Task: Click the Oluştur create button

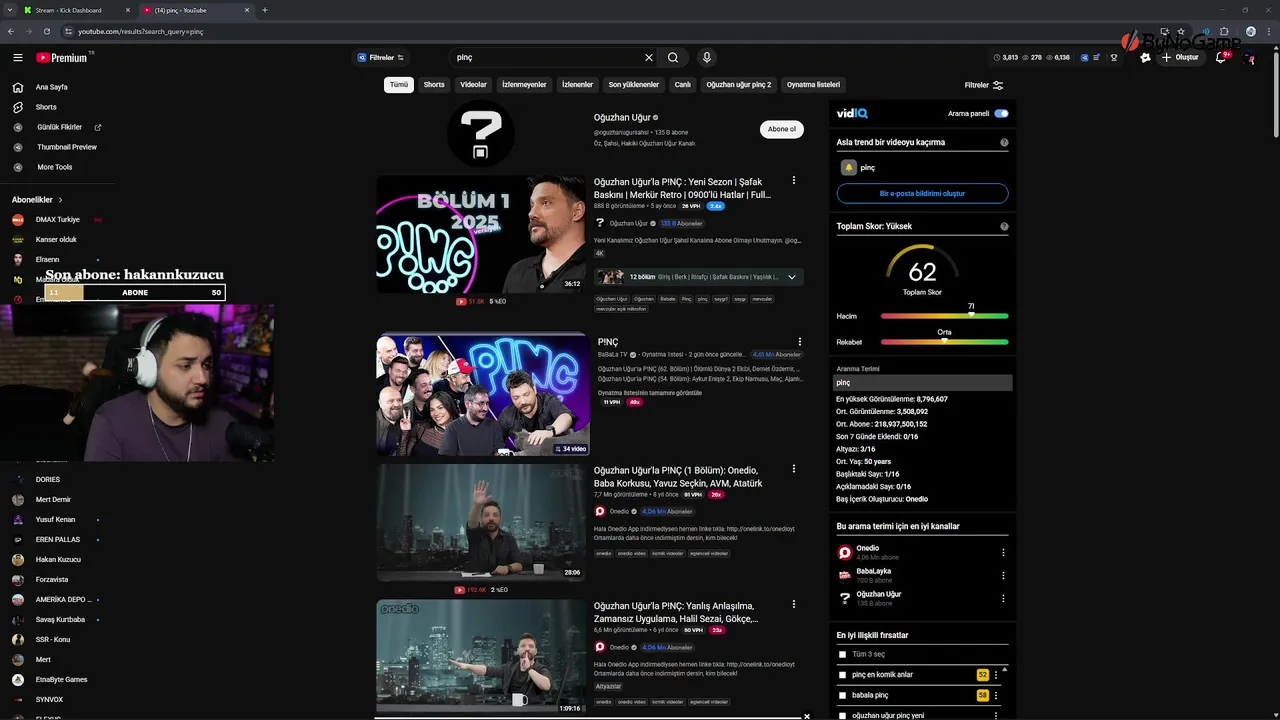Action: pos(1180,58)
